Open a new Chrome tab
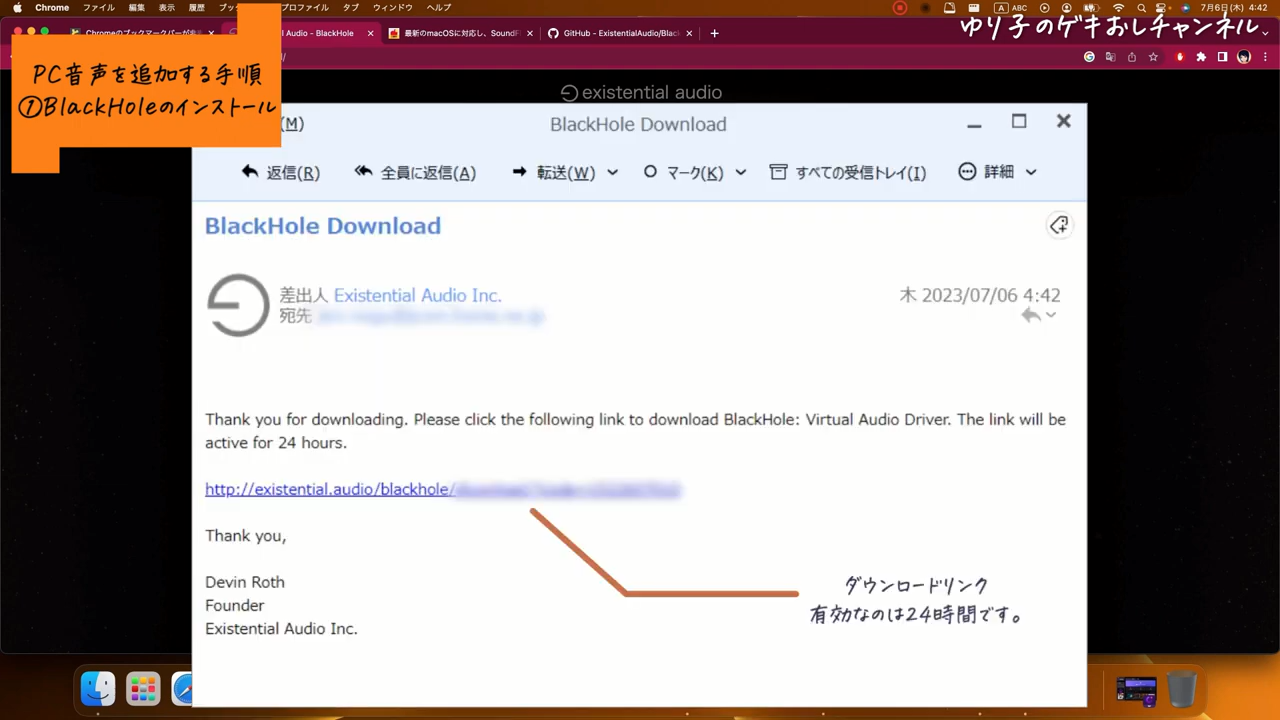 pyautogui.click(x=714, y=33)
